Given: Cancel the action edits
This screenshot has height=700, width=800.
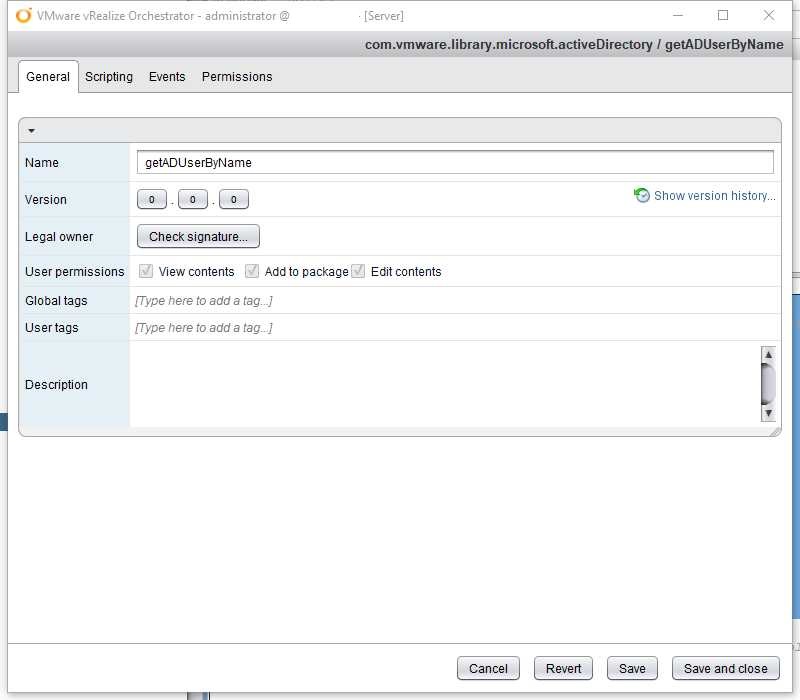Looking at the screenshot, I should tap(488, 668).
